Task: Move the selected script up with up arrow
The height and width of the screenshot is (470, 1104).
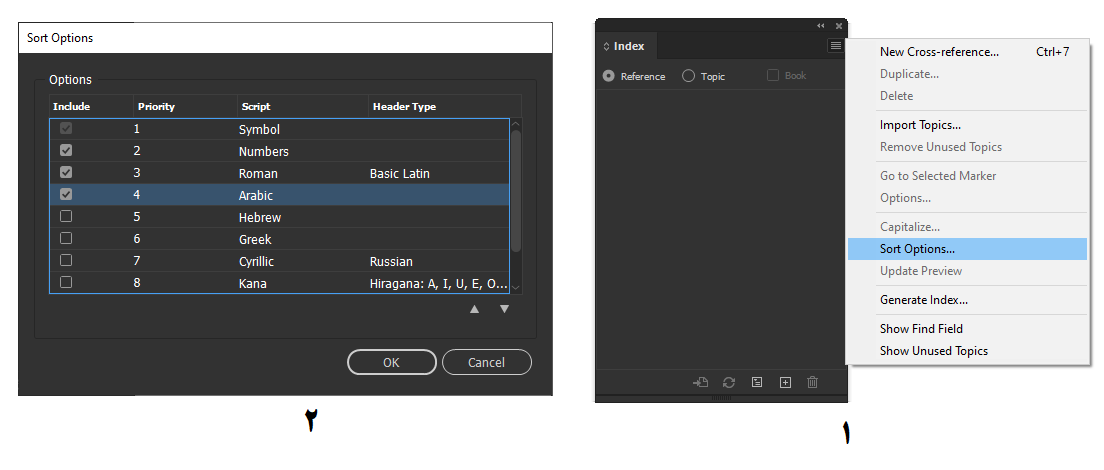Action: [475, 309]
